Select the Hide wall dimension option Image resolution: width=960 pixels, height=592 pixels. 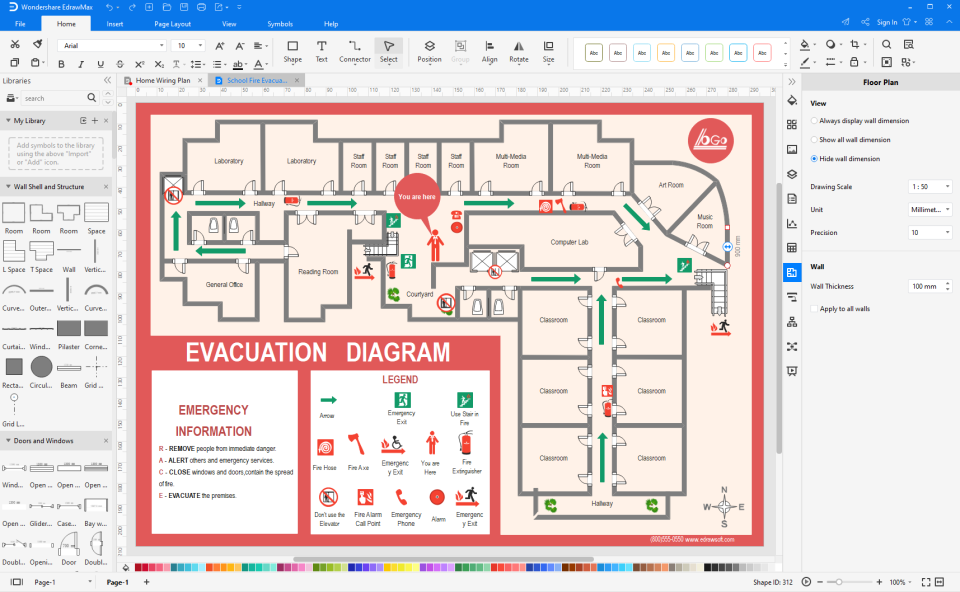tap(813, 158)
